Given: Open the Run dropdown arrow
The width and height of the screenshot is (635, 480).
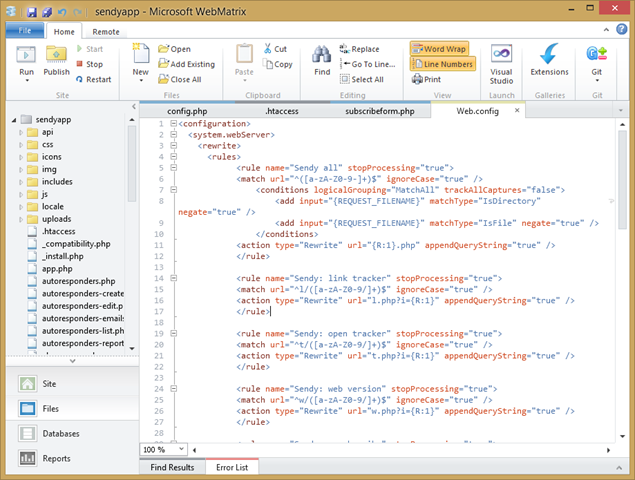Looking at the screenshot, I should click(x=27, y=81).
